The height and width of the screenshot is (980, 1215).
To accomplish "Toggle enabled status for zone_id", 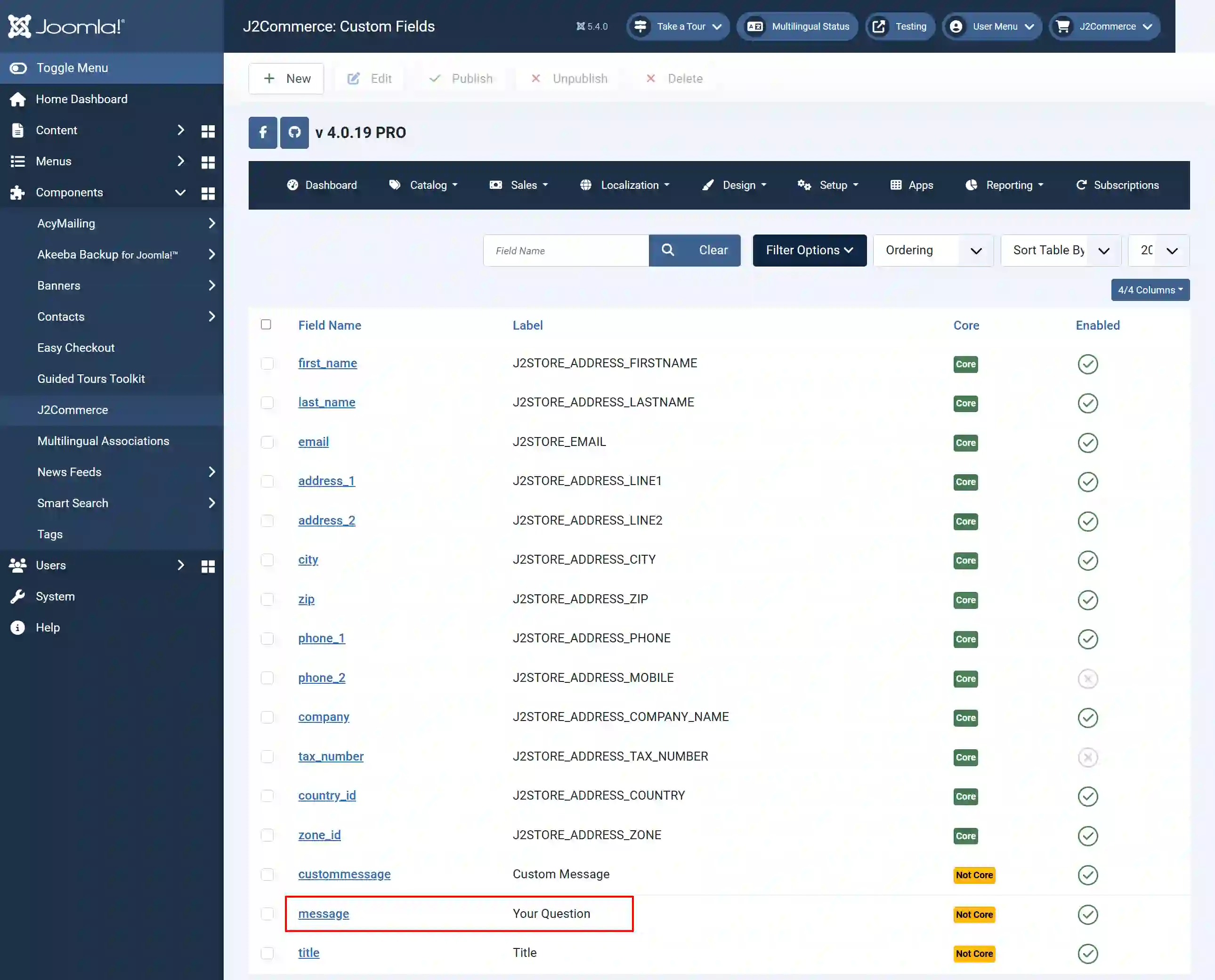I will 1087,835.
